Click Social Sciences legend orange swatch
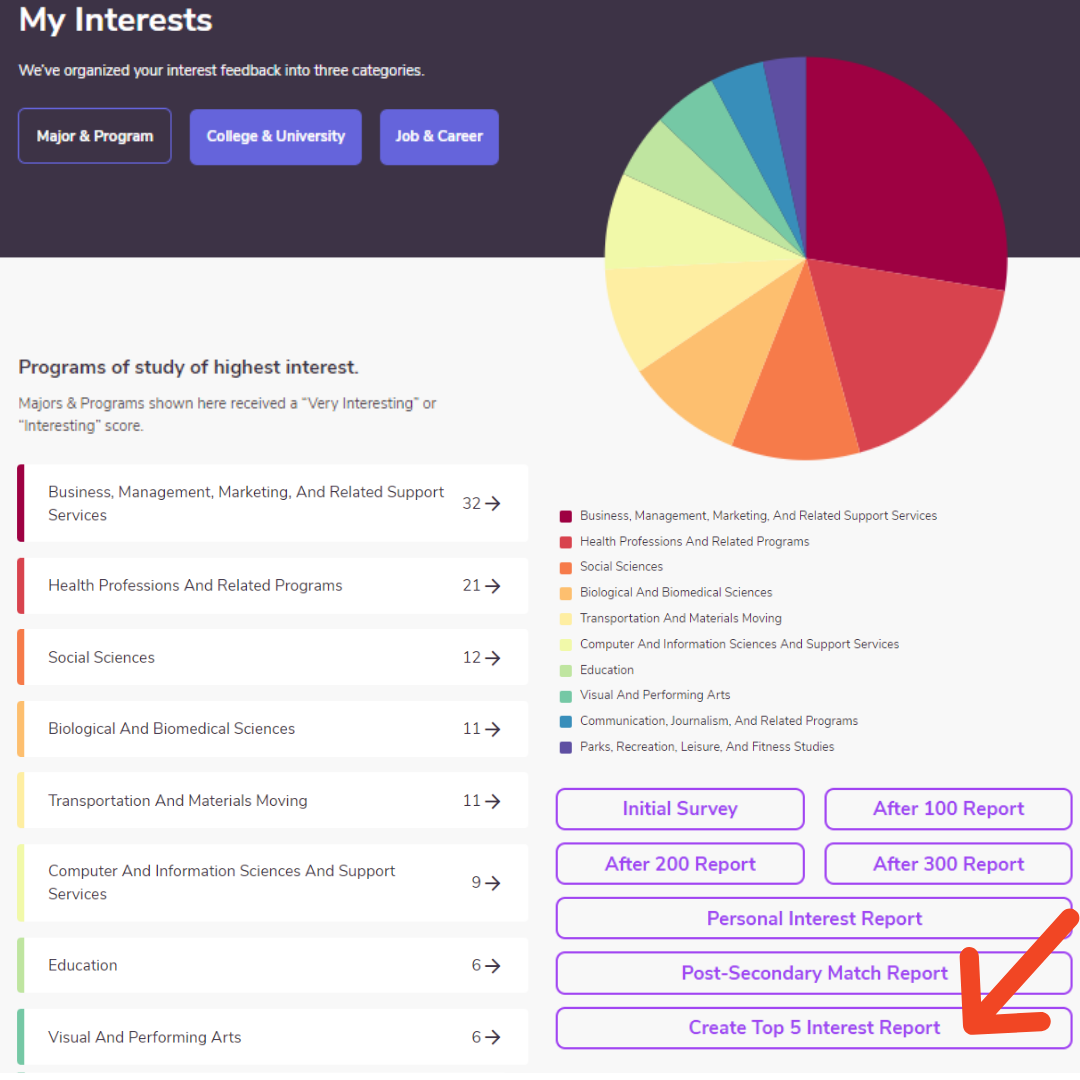Image resolution: width=1080 pixels, height=1080 pixels. tap(565, 568)
